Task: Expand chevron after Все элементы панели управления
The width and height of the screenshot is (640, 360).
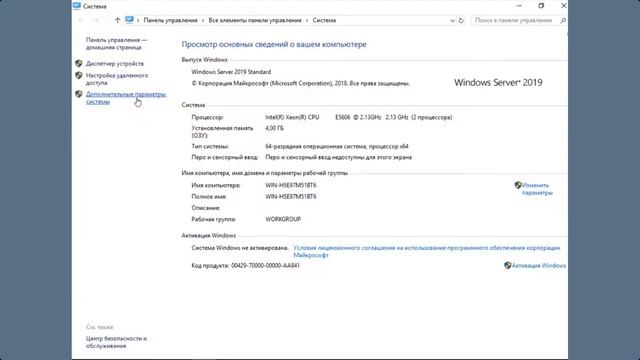Action: point(307,20)
